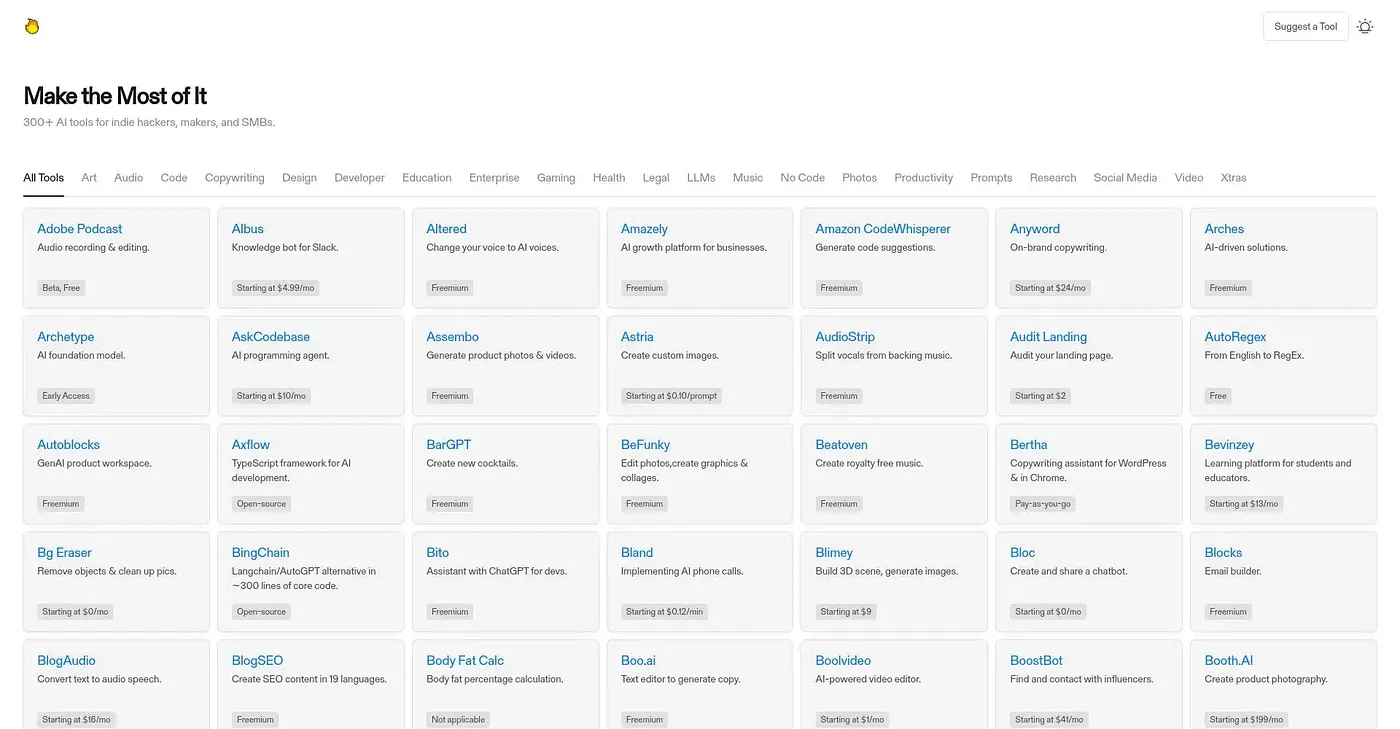1400x729 pixels.
Task: Click the Booth.AI tool title
Action: coord(1229,661)
